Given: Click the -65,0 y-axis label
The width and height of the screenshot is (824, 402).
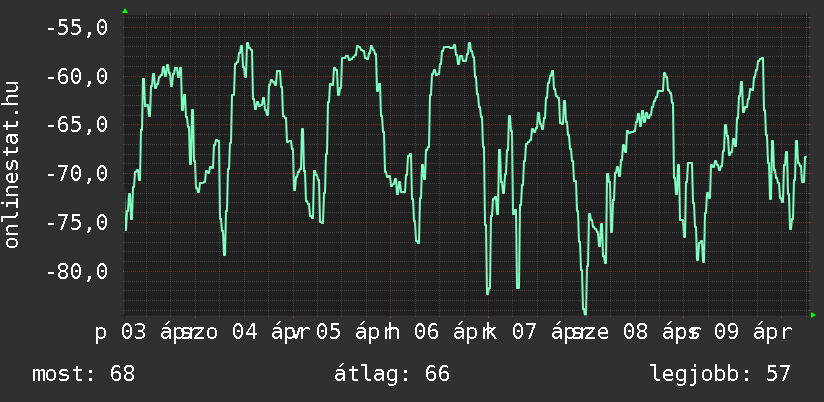Looking at the screenshot, I should point(76,126).
